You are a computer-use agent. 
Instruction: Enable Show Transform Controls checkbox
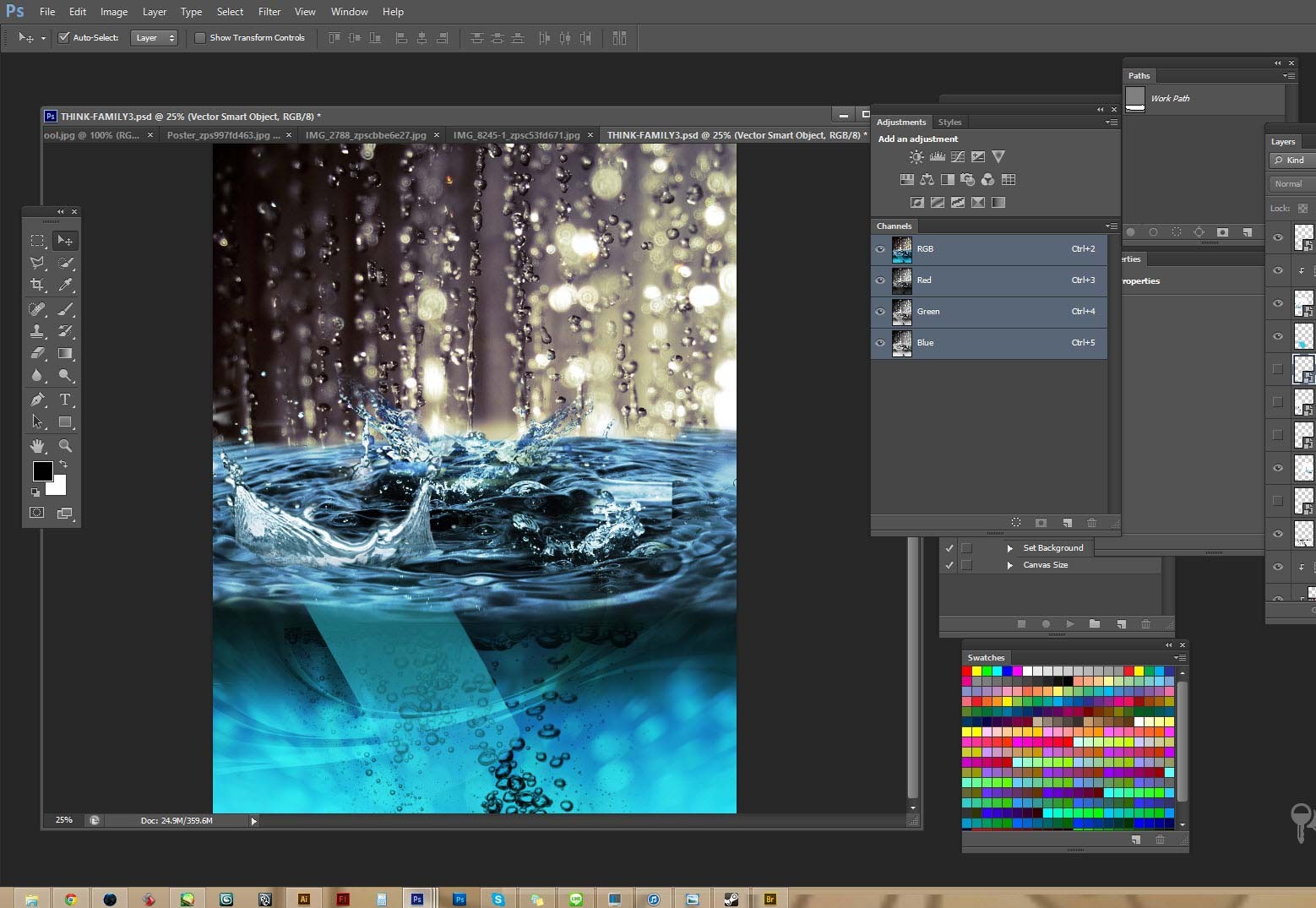[x=200, y=38]
